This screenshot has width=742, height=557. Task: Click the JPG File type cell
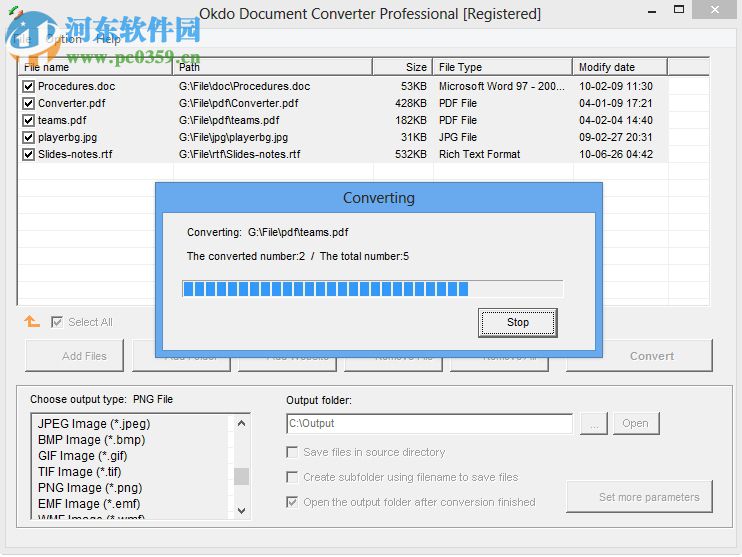(458, 137)
